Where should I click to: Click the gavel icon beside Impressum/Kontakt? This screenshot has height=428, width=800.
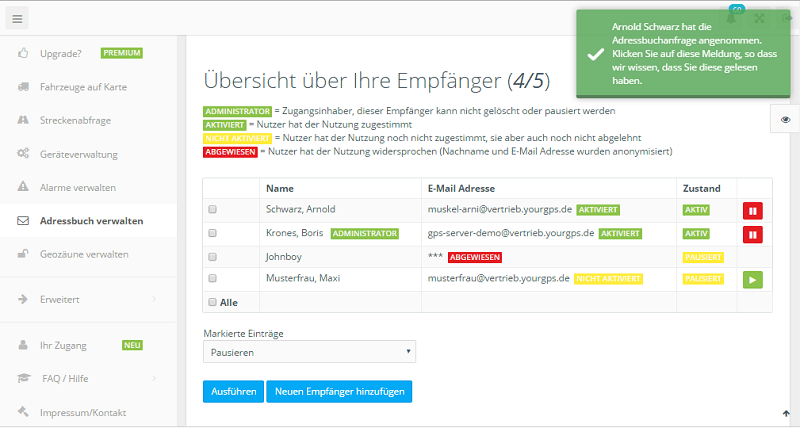click(23, 411)
